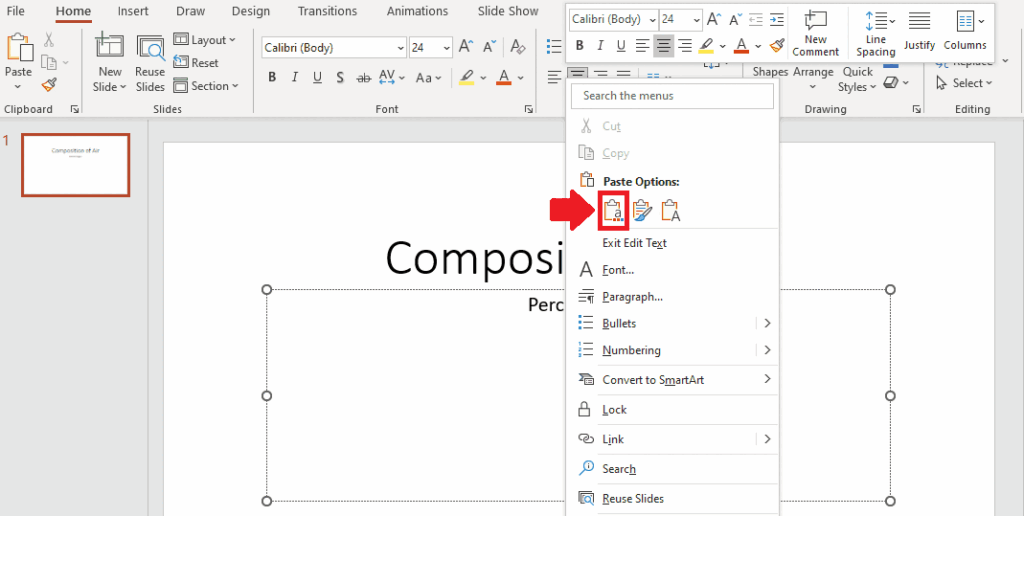Screen dimensions: 1024x576
Task: Click Exit Edit Text in the context menu
Action: [634, 243]
